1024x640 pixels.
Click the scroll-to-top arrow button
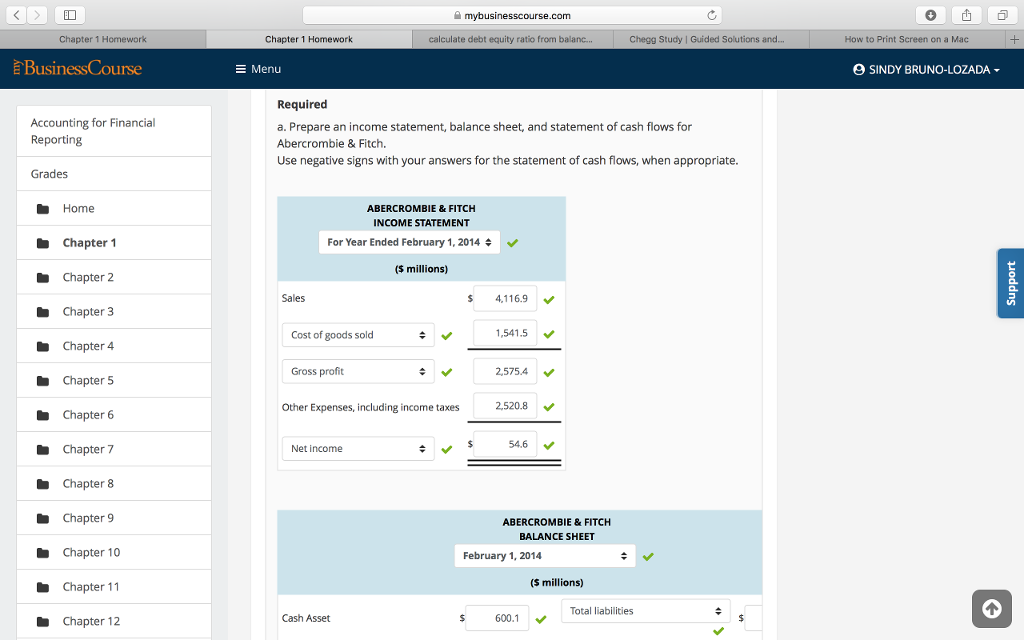coord(991,609)
